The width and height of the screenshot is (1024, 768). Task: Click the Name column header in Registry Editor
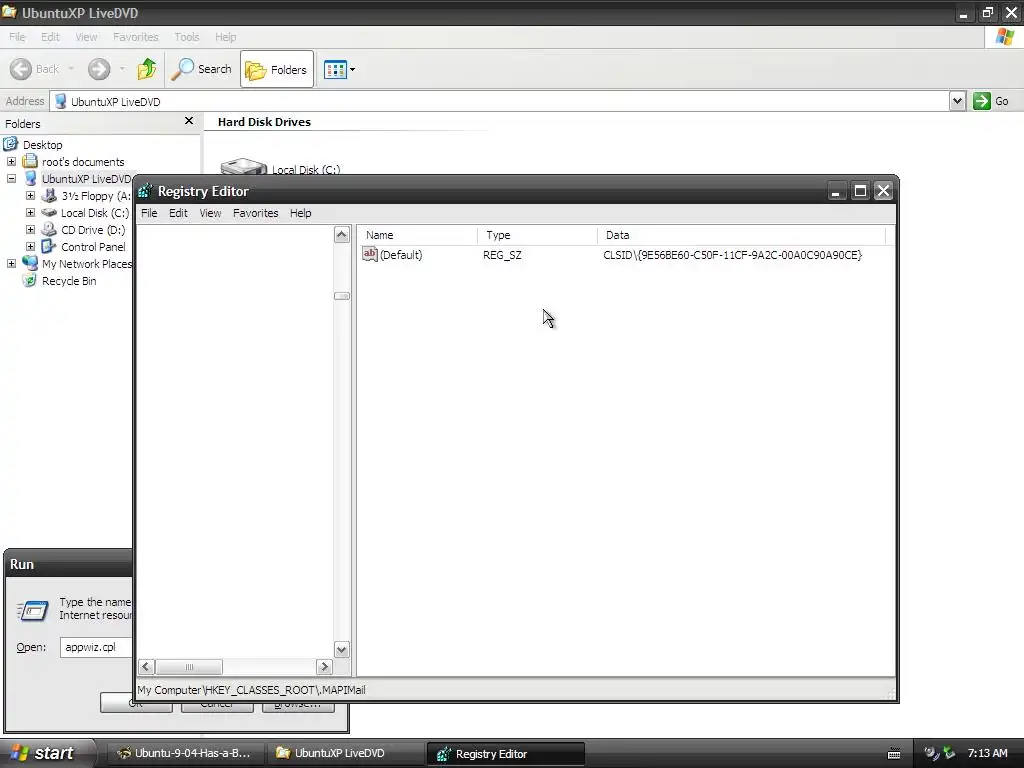point(418,235)
